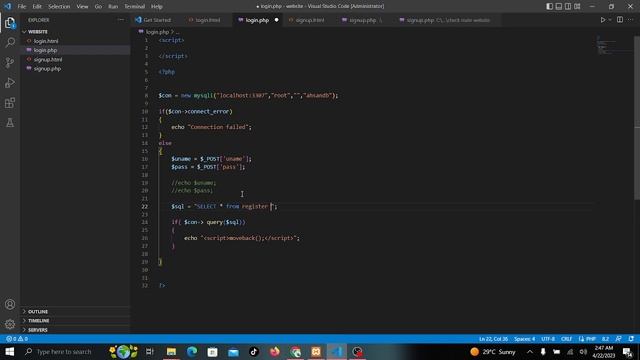Click Ln 22, Col 36 status item
This screenshot has width=640, height=360.
pyautogui.click(x=493, y=339)
